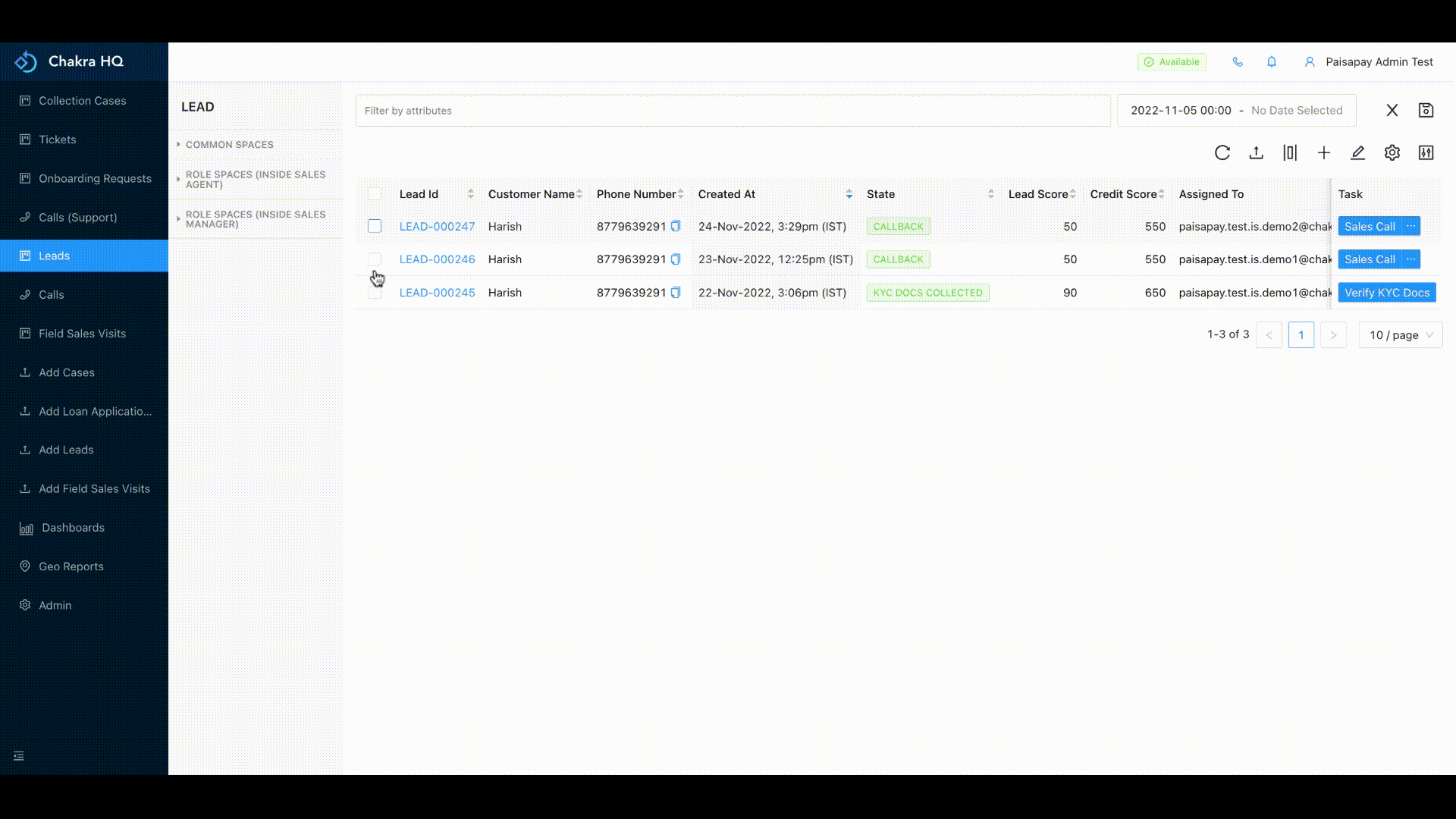
Task: Select checkbox for LEAD-000247 row
Action: click(375, 226)
